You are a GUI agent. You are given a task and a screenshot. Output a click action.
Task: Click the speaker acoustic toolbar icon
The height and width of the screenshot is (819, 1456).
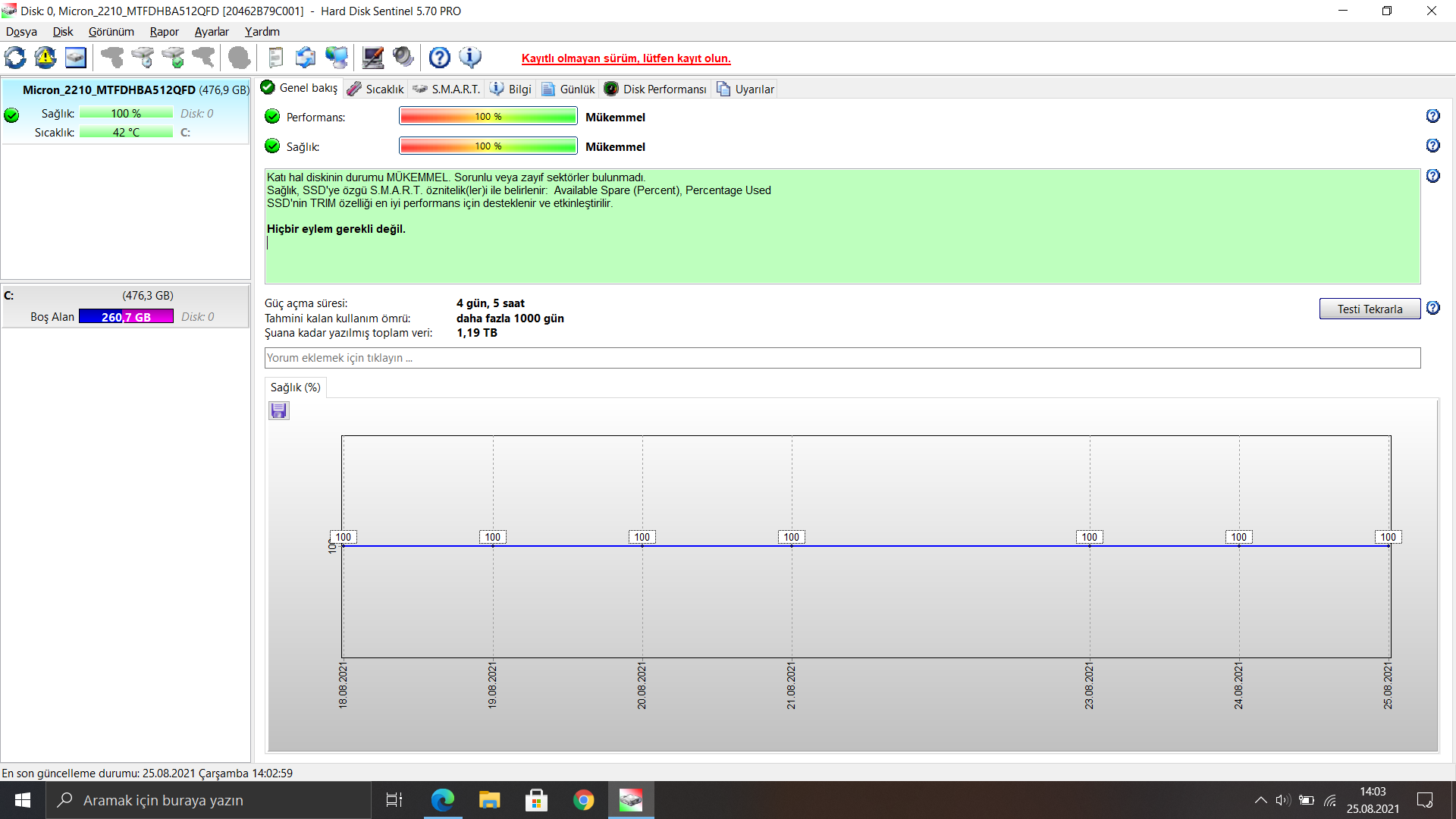[403, 58]
